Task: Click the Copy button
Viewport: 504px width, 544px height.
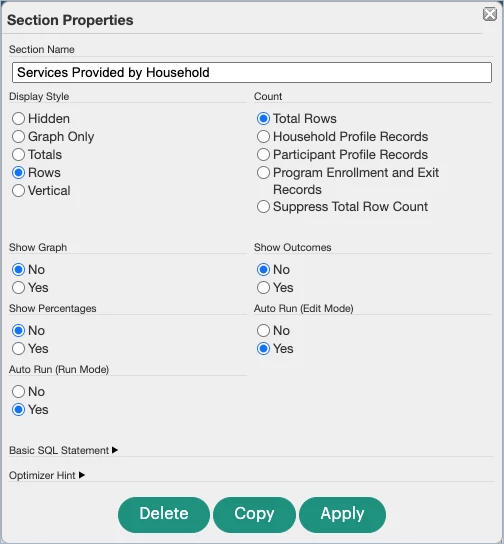Action: point(254,515)
